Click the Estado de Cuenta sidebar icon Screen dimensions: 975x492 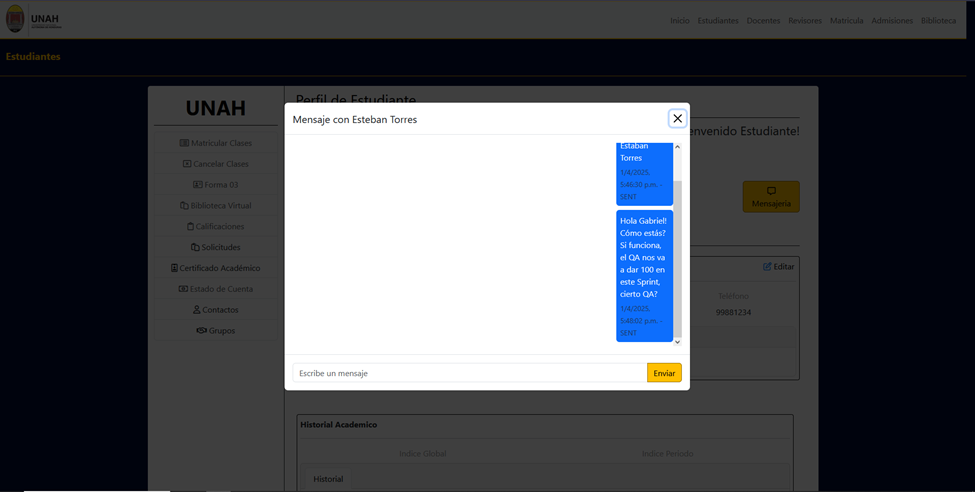[x=183, y=289]
